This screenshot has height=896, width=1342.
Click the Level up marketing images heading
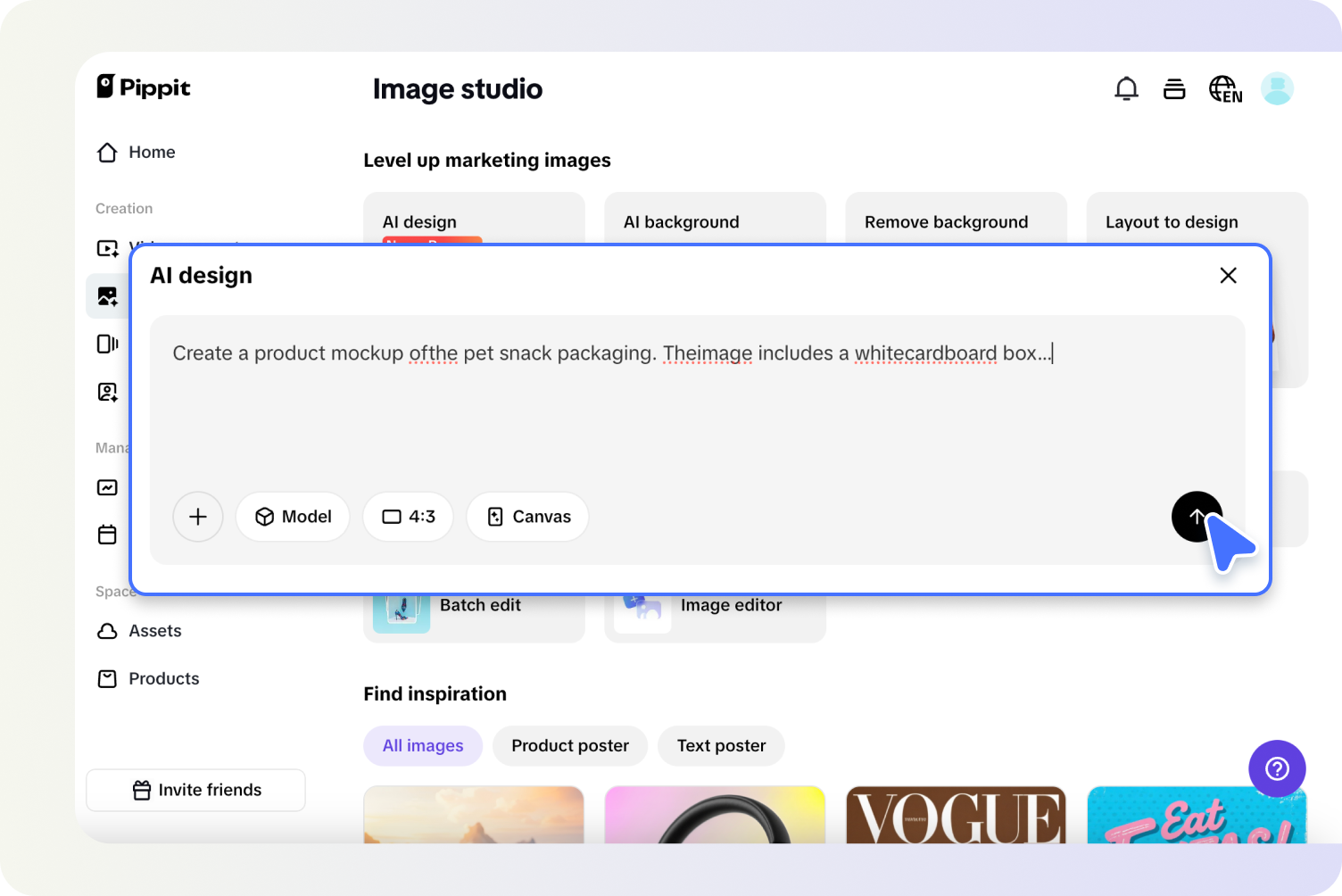tap(487, 161)
